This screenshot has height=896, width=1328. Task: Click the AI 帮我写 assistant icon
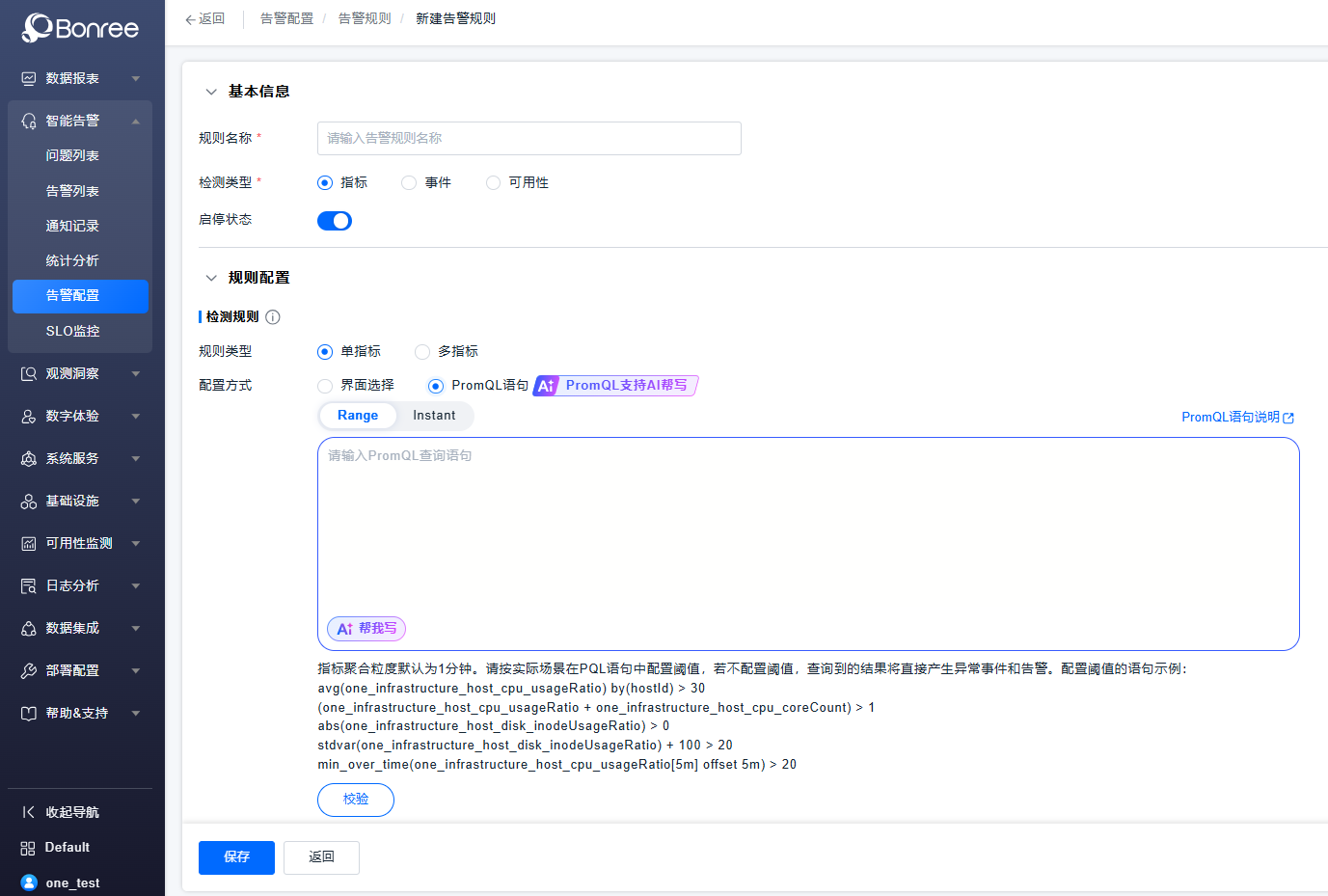pos(366,628)
